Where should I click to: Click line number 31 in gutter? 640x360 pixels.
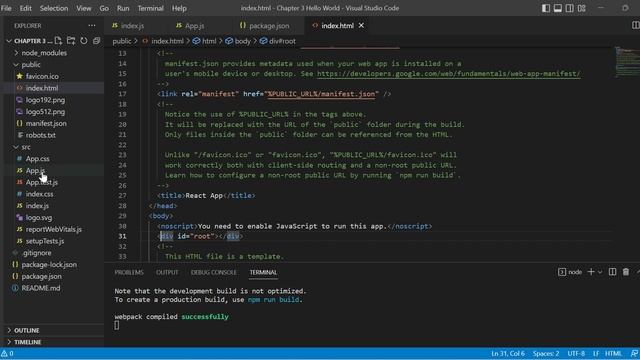pos(122,236)
